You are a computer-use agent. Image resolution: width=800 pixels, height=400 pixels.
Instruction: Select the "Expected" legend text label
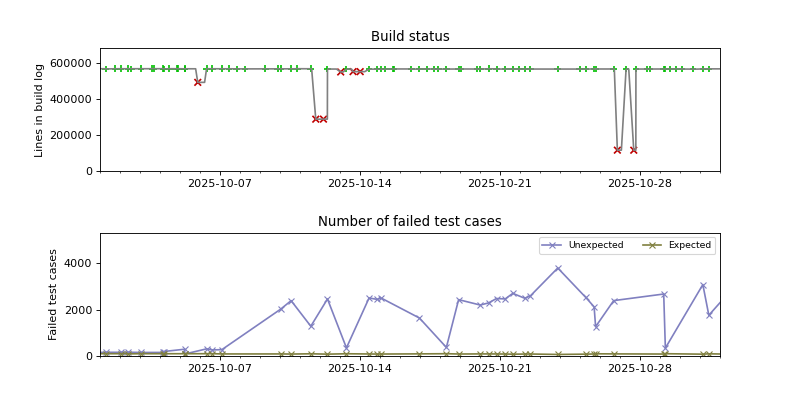(689, 245)
